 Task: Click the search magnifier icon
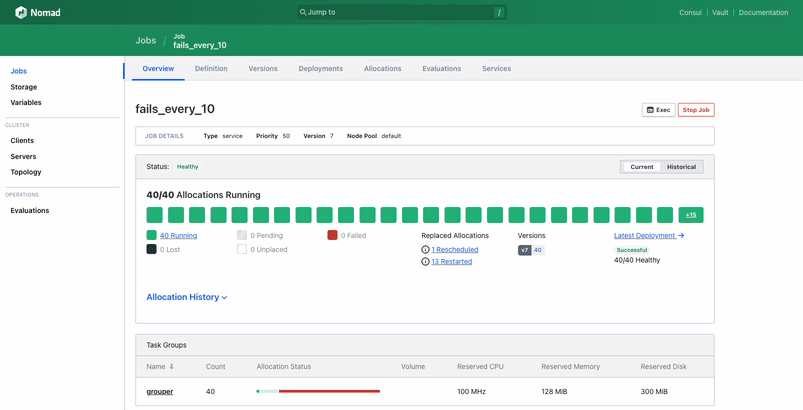pos(303,12)
